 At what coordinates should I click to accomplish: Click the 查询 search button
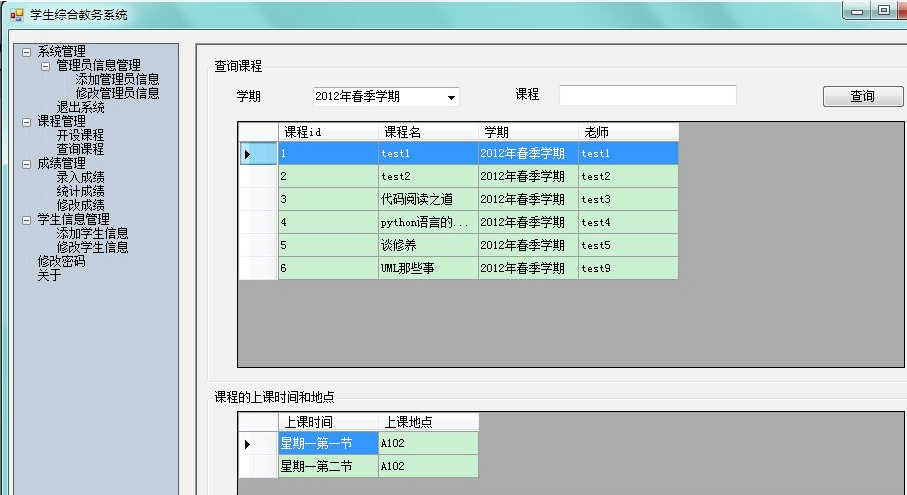click(862, 97)
